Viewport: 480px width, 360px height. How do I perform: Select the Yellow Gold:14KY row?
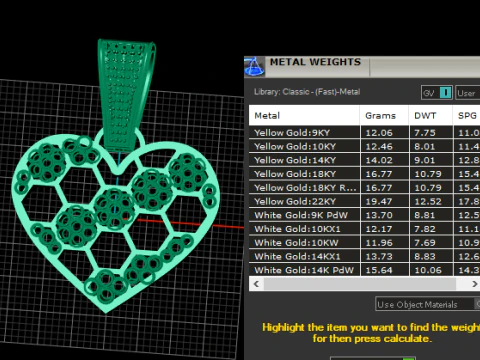click(x=365, y=160)
